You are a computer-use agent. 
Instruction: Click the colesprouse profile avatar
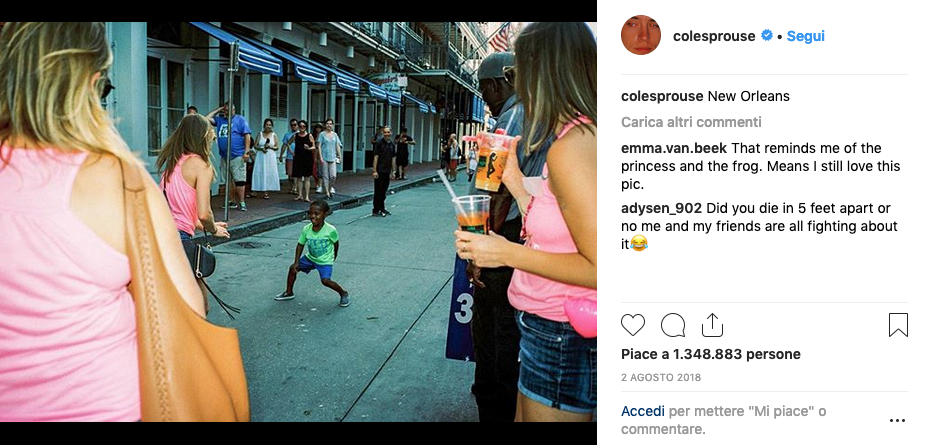pos(641,36)
